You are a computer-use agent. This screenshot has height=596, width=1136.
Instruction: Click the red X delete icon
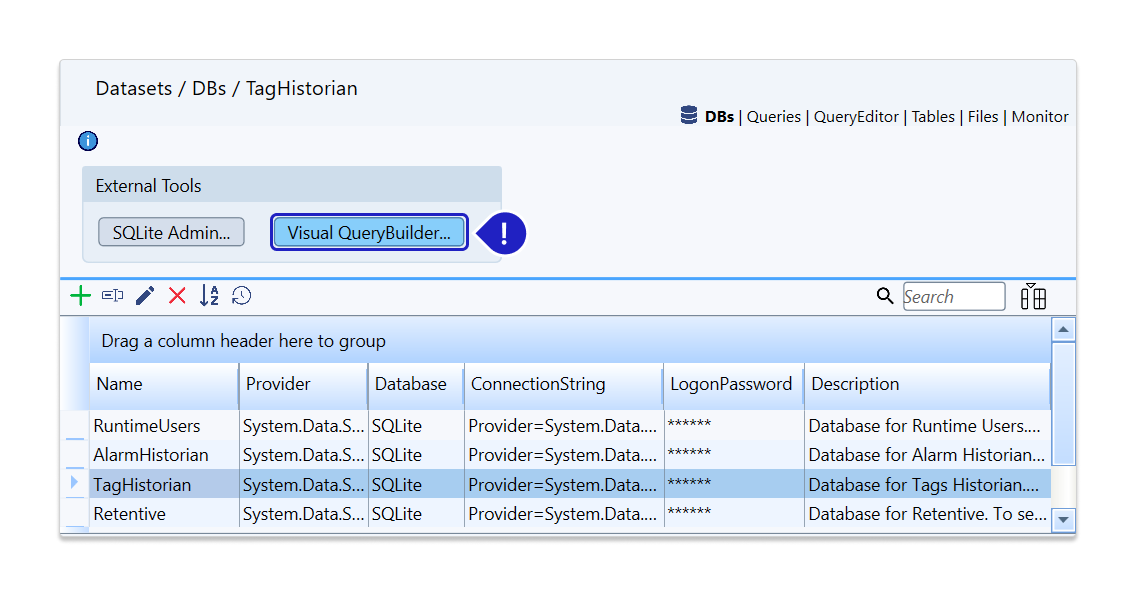177,295
